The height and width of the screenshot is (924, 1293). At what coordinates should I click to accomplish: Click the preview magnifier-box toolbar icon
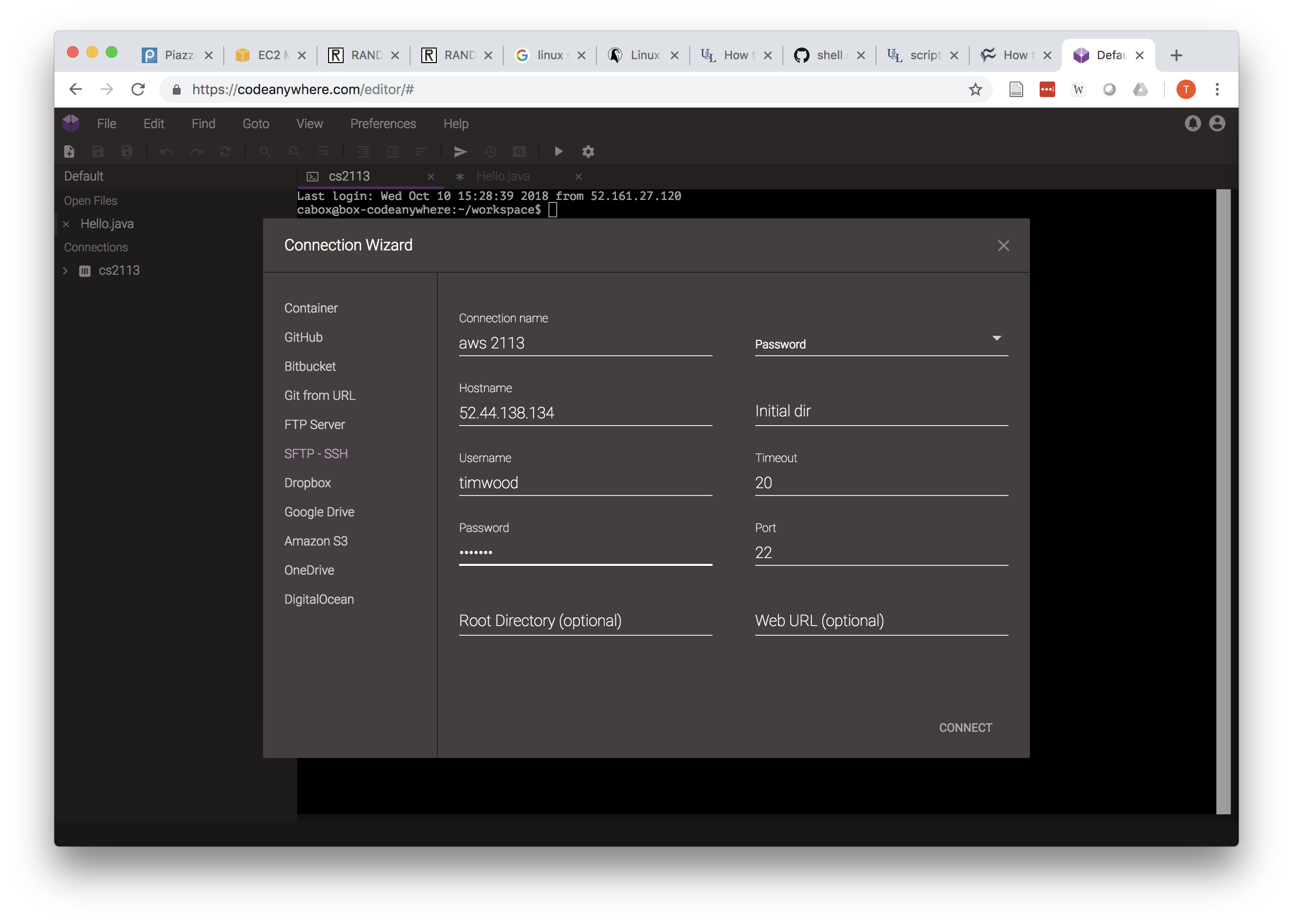point(519,151)
